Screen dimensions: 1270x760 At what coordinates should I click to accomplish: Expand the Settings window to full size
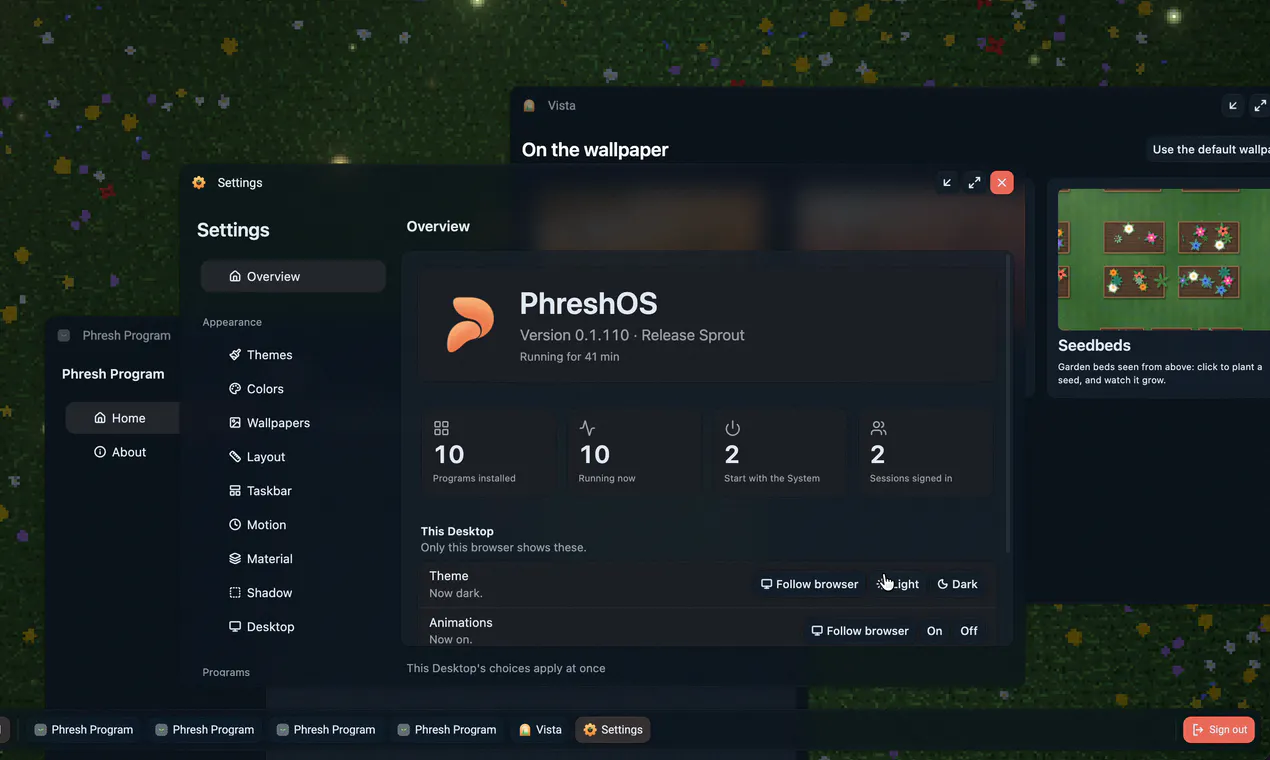point(974,183)
